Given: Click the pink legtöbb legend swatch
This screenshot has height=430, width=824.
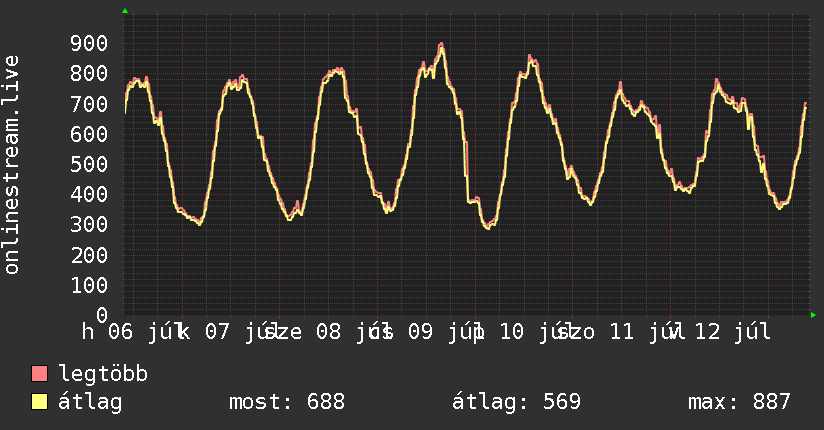Looking at the screenshot, I should pyautogui.click(x=39, y=374).
